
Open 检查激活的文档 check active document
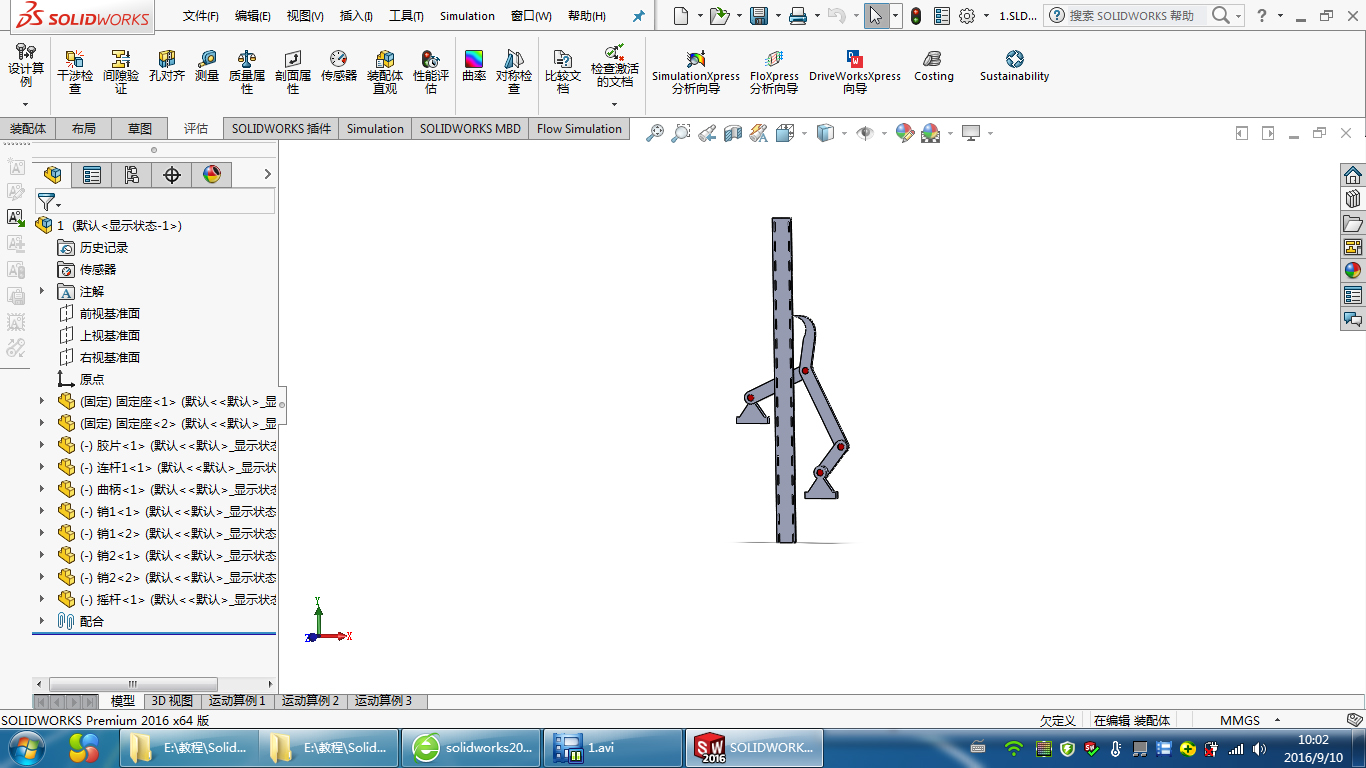(614, 67)
